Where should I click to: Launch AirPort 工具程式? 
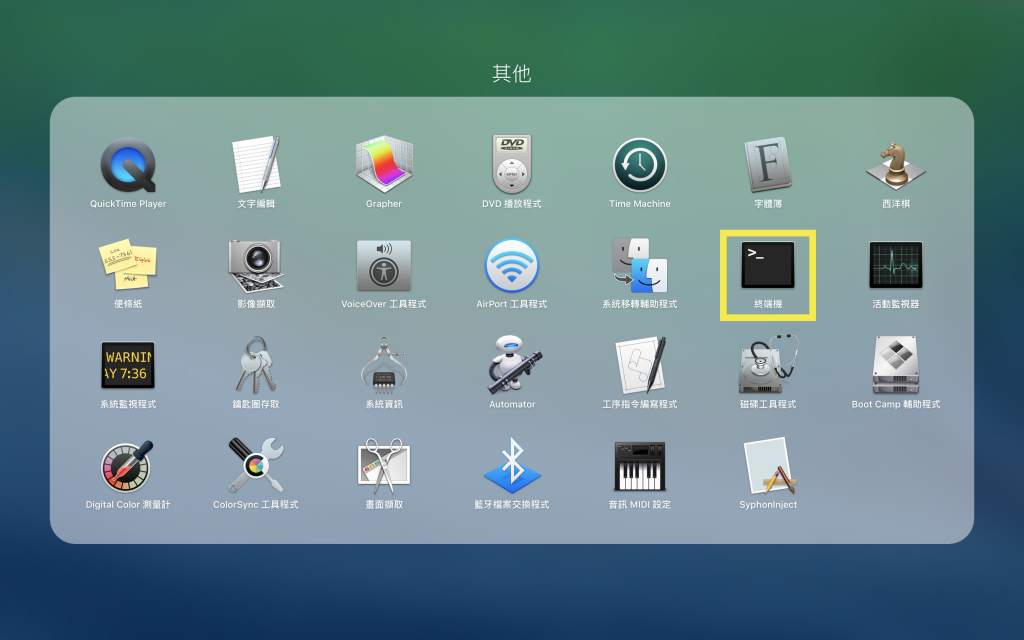512,265
